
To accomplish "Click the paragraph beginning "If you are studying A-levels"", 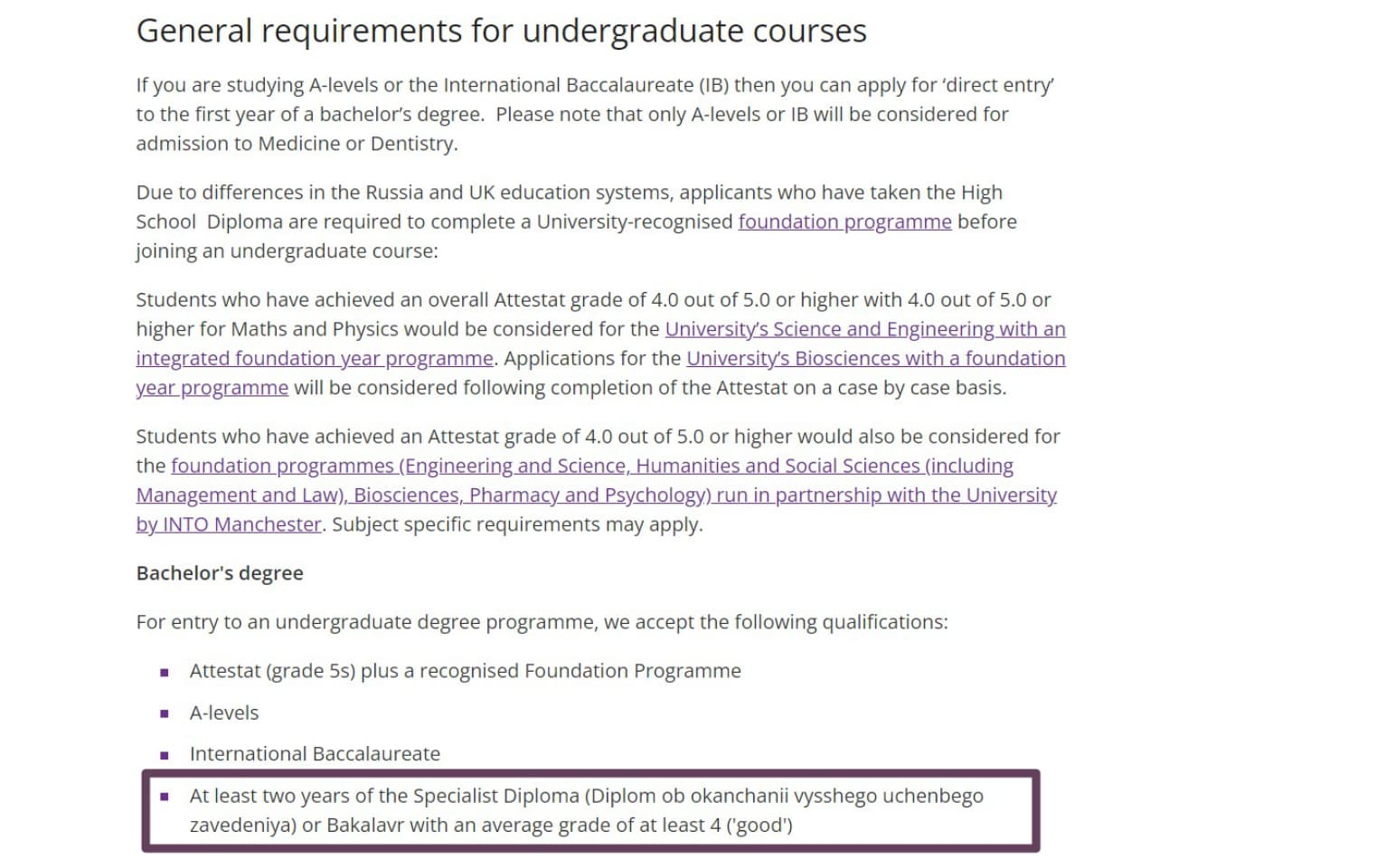I will [594, 114].
